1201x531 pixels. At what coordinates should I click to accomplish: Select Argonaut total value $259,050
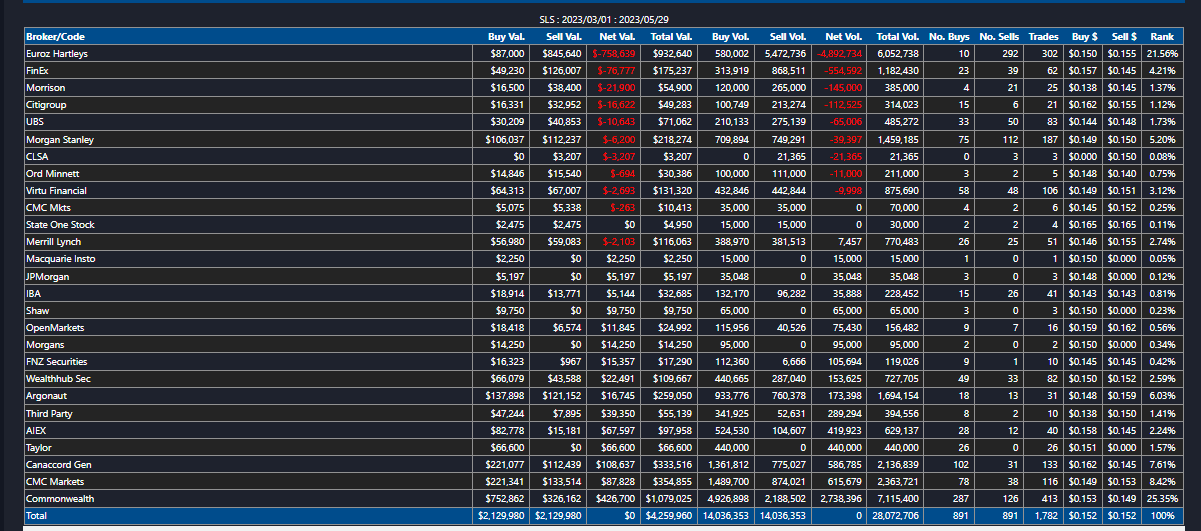tap(671, 396)
